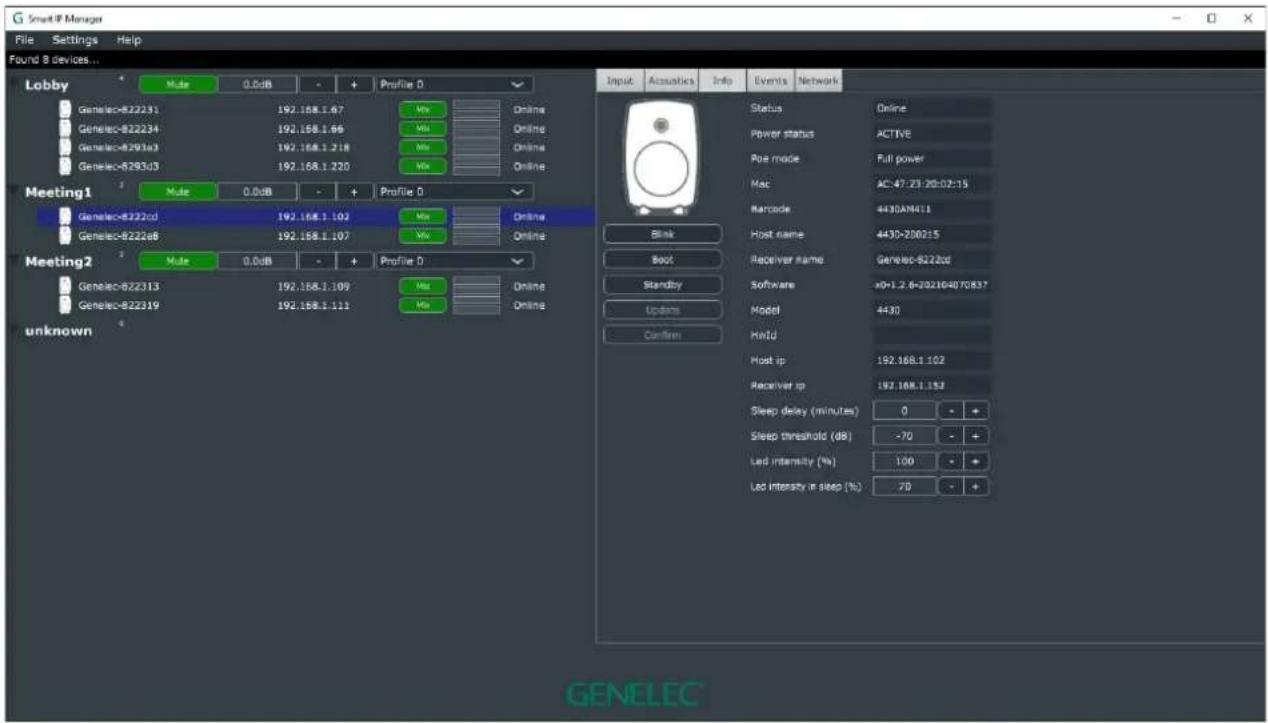The width and height of the screenshot is (1268, 723).
Task: Toggle Mix for Genelec-8293d3
Action: (x=422, y=166)
